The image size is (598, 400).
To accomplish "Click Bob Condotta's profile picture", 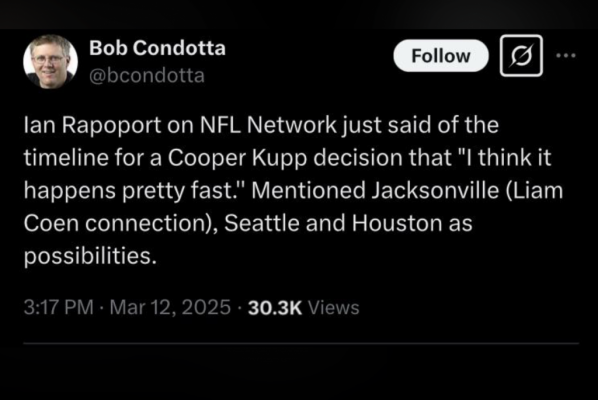I will (x=50, y=61).
